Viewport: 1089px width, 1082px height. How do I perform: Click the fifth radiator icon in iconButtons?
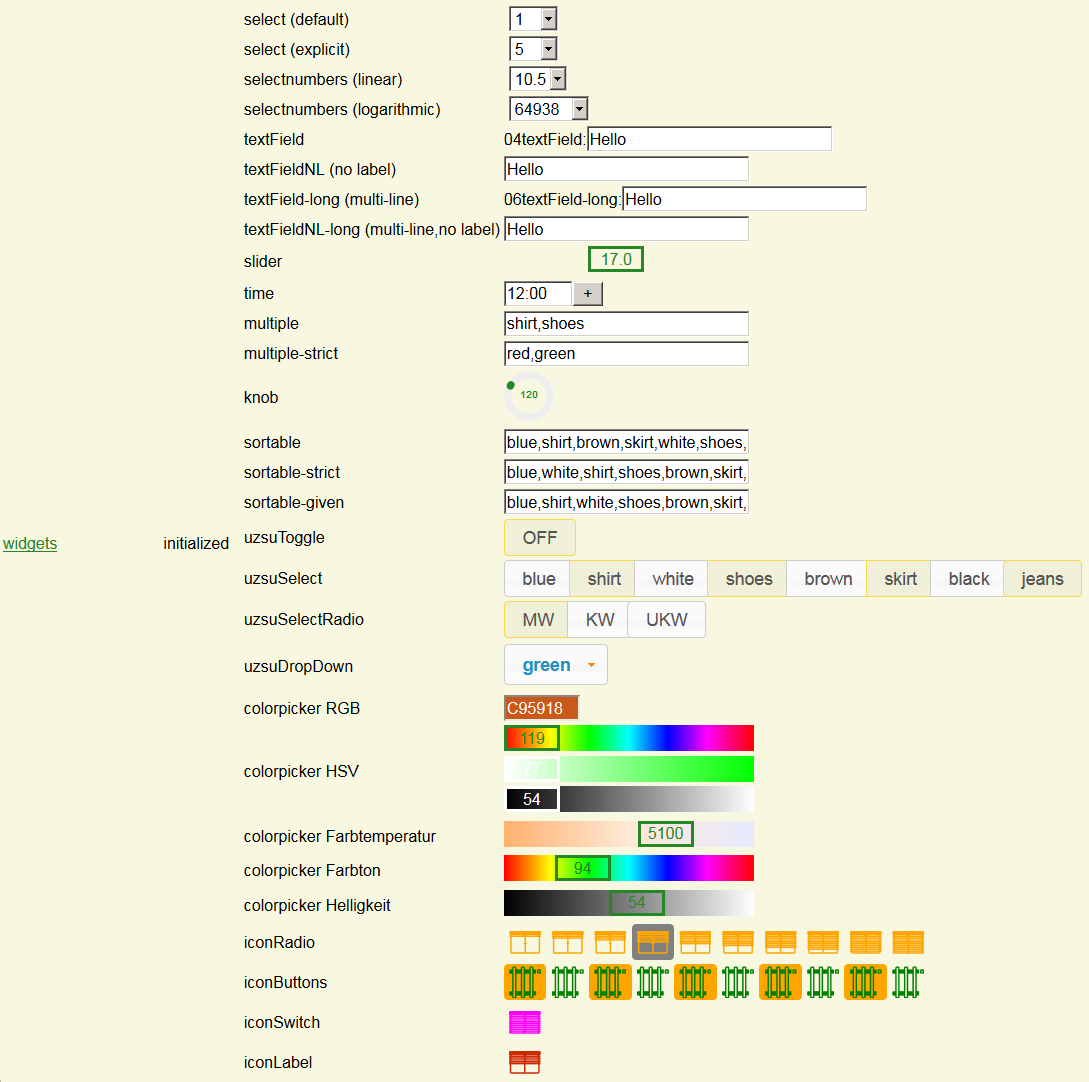(695, 982)
